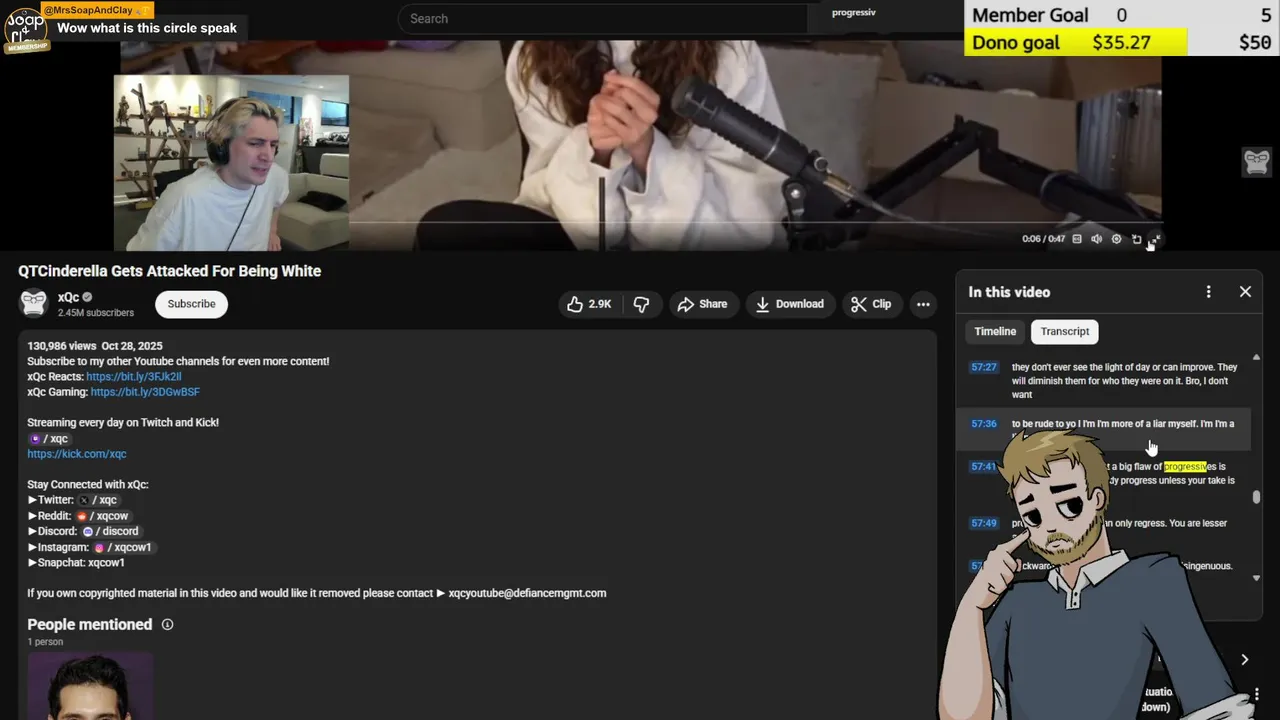Click the "Wow what is this circle speak" chat message
Viewport: 1280px width, 720px height.
pyautogui.click(x=147, y=28)
